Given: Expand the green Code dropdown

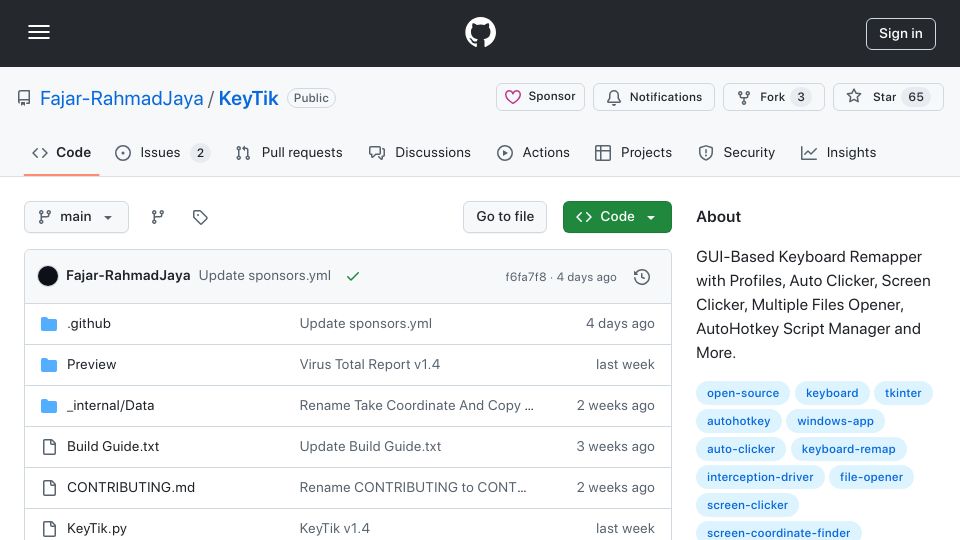Looking at the screenshot, I should tap(617, 217).
